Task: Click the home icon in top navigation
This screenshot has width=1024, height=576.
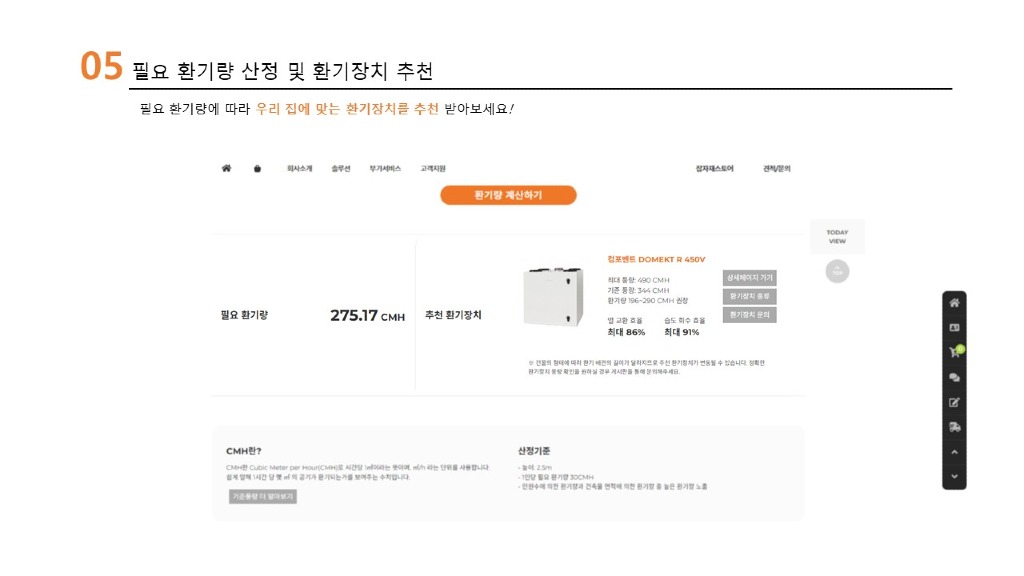Action: pos(227,169)
